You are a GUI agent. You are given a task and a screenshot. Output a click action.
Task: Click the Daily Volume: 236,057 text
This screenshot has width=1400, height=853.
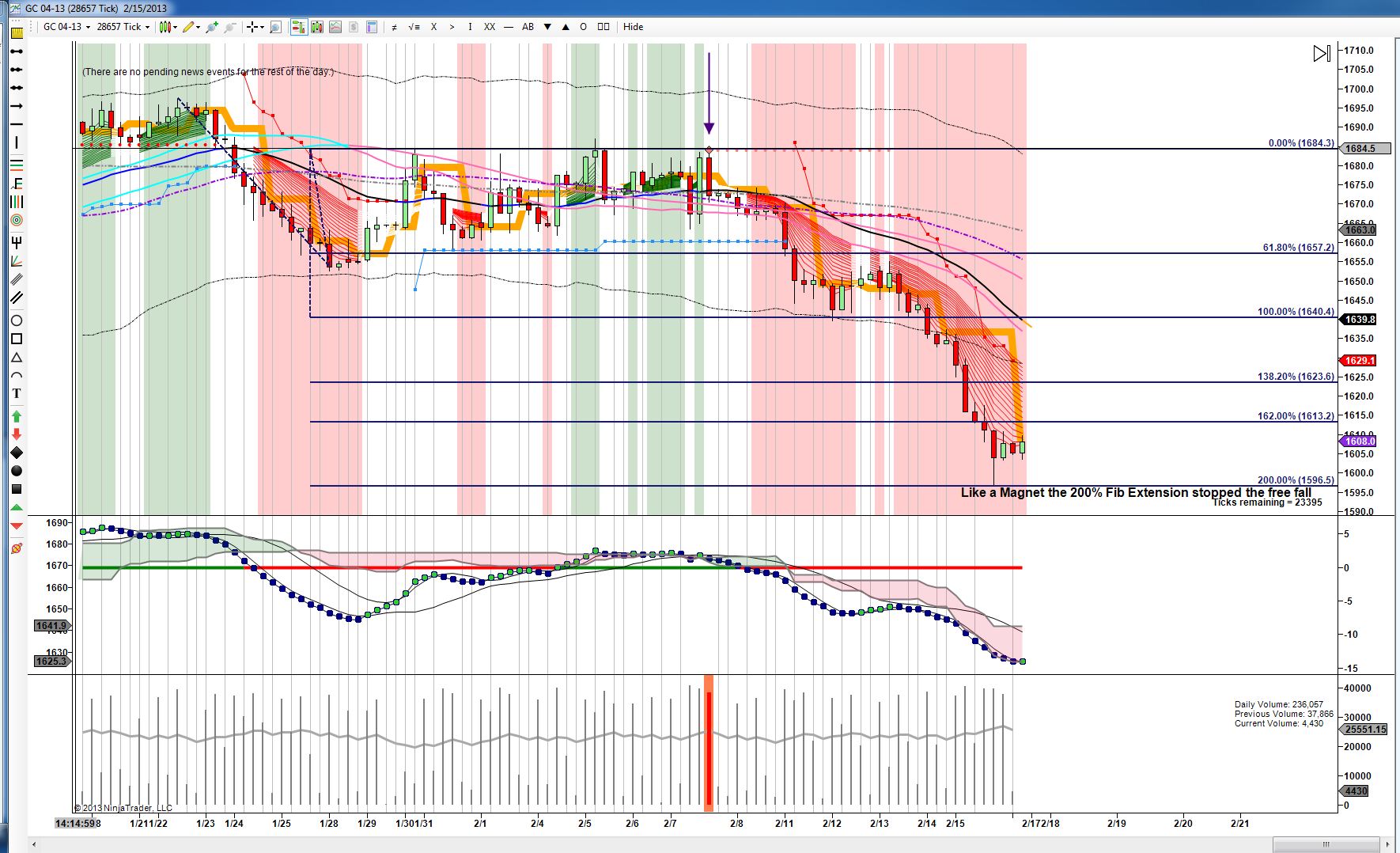point(1278,704)
